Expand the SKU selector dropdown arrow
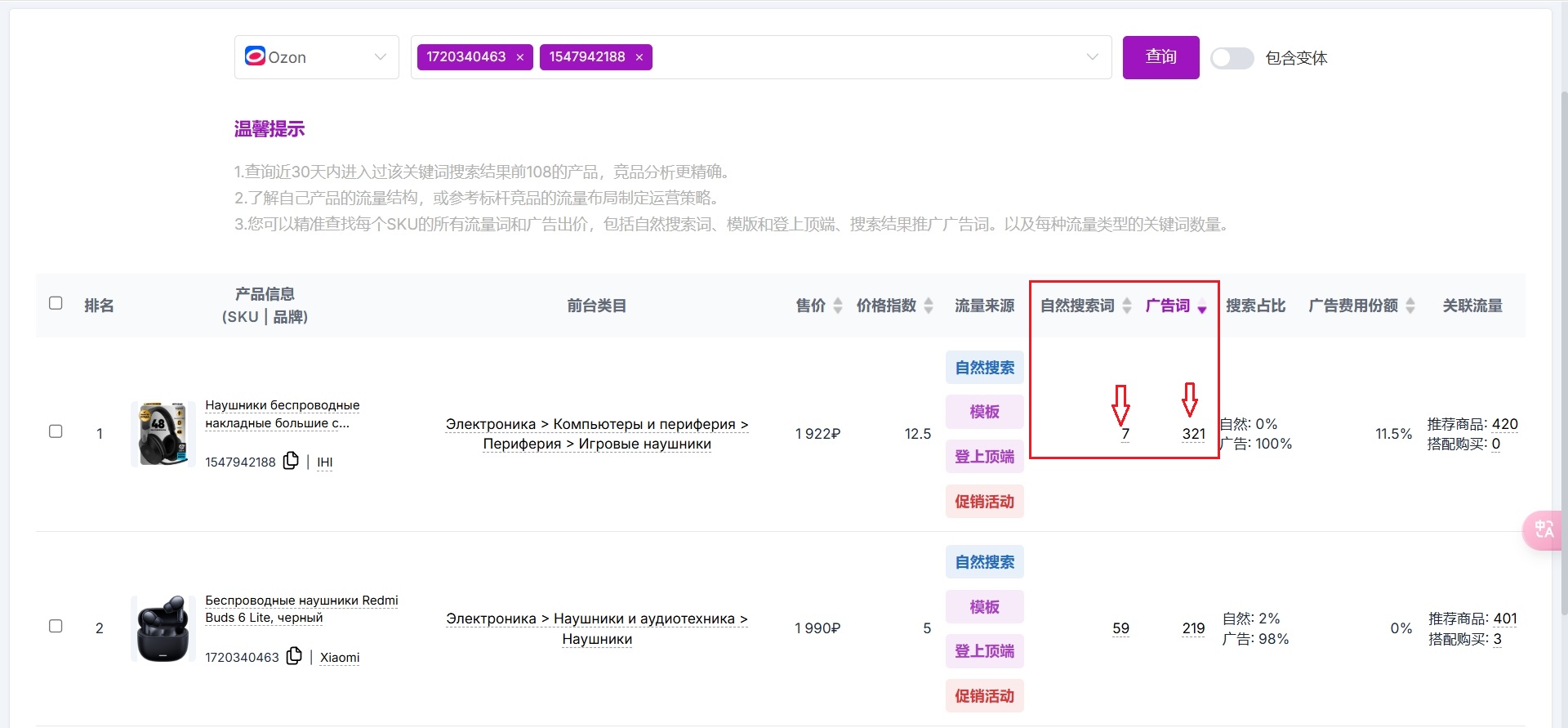Screen dimensions: 1568x728 1093,57
